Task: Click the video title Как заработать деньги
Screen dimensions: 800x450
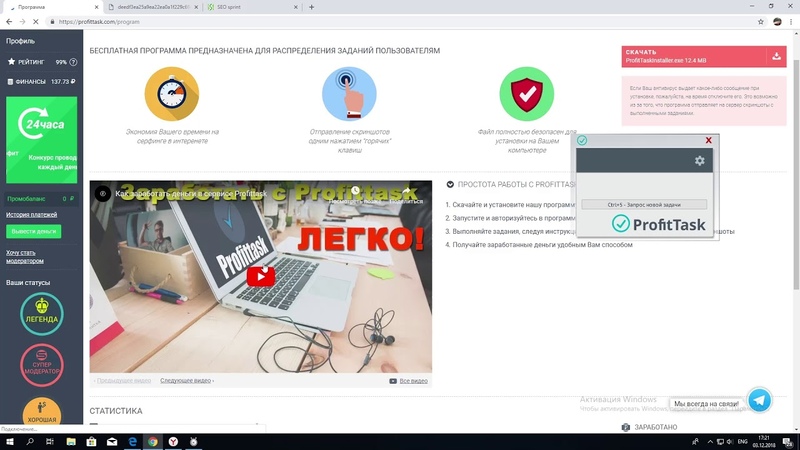Action: pos(191,194)
